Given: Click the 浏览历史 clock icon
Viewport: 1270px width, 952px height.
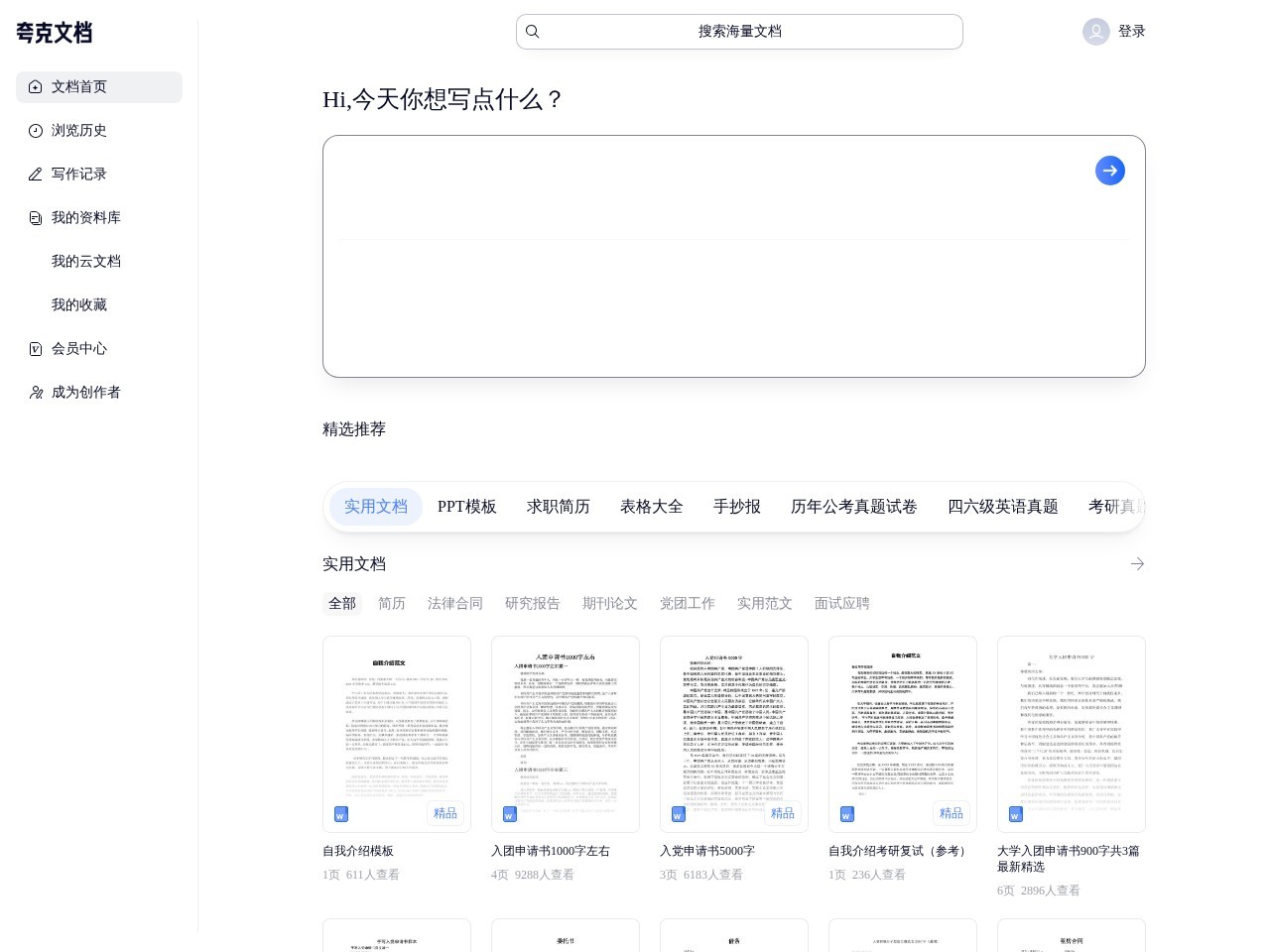Looking at the screenshot, I should click(x=36, y=131).
